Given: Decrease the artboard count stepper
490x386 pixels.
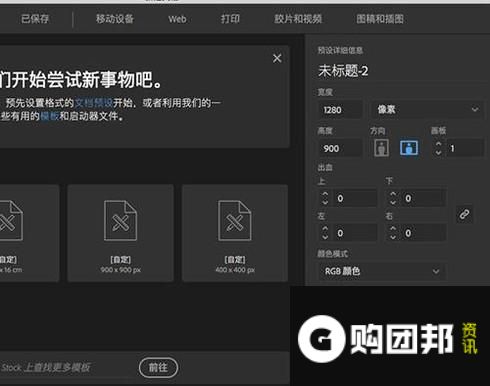Looking at the screenshot, I should 438,153.
